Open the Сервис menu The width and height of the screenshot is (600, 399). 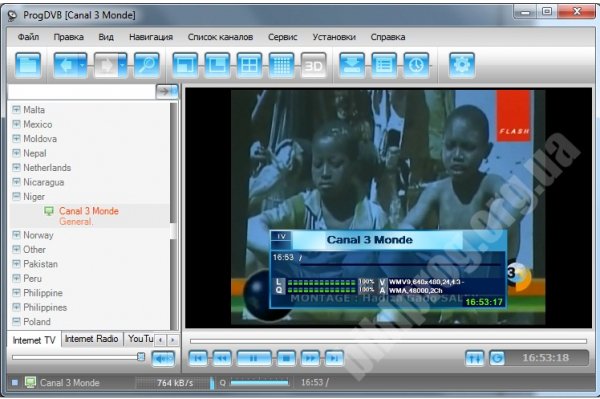(x=282, y=37)
